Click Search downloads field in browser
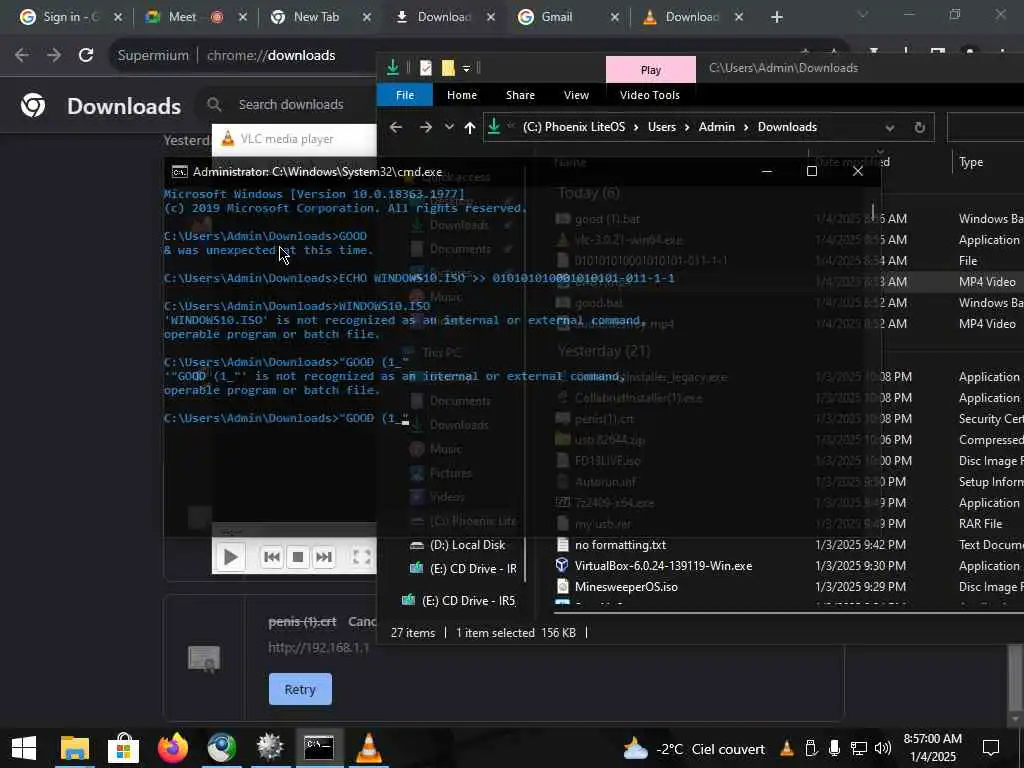This screenshot has height=768, width=1024. coord(291,104)
